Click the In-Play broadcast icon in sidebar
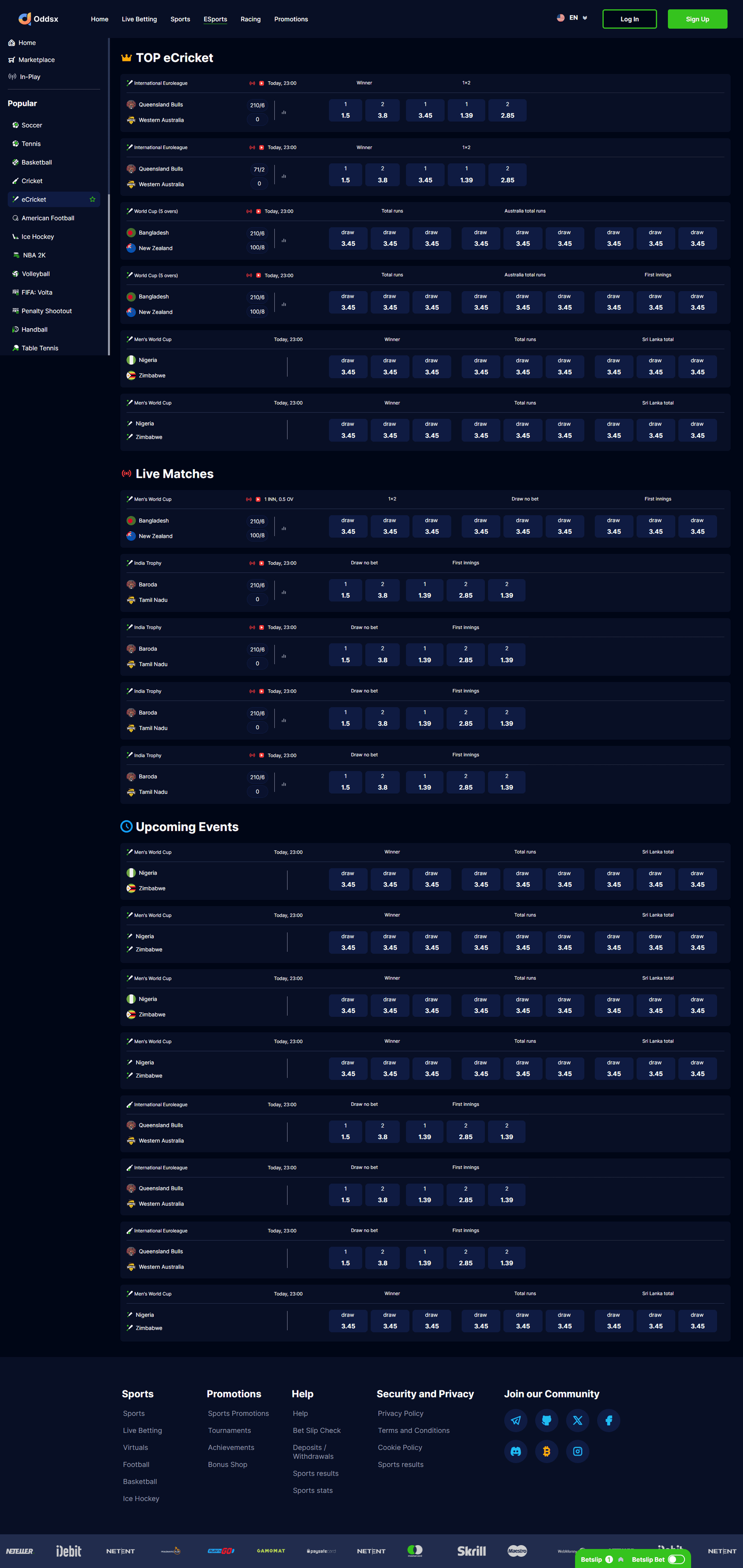The width and height of the screenshot is (743, 1568). (12, 77)
